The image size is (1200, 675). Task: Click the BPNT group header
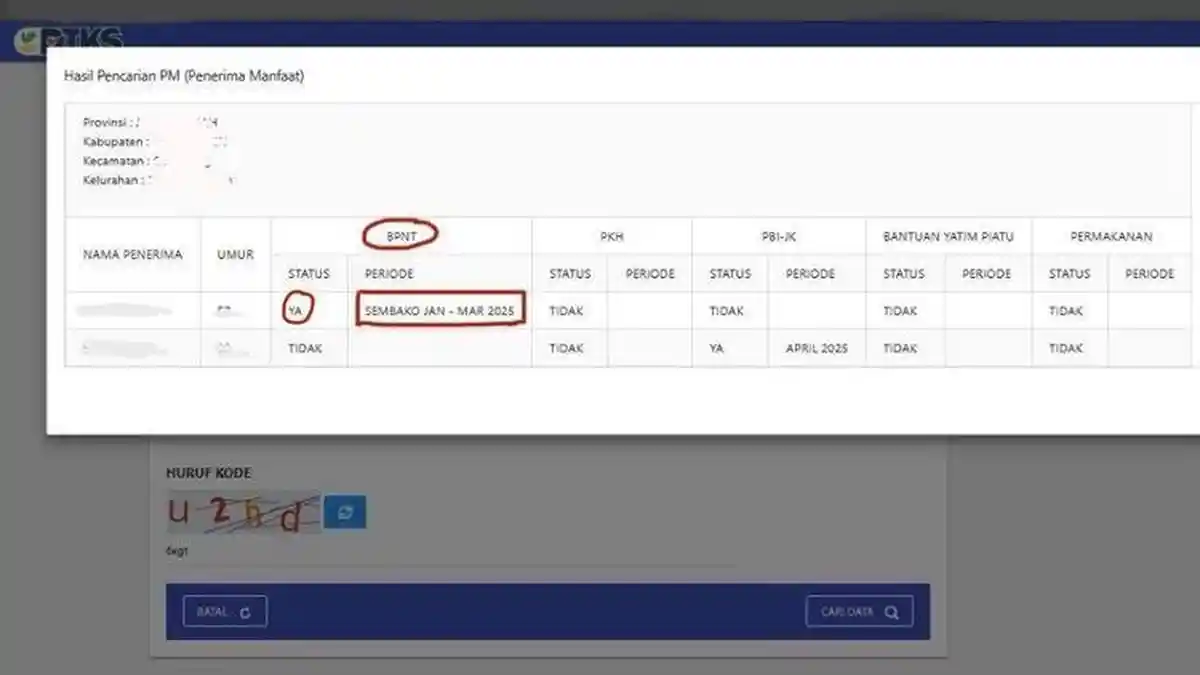pyautogui.click(x=400, y=236)
